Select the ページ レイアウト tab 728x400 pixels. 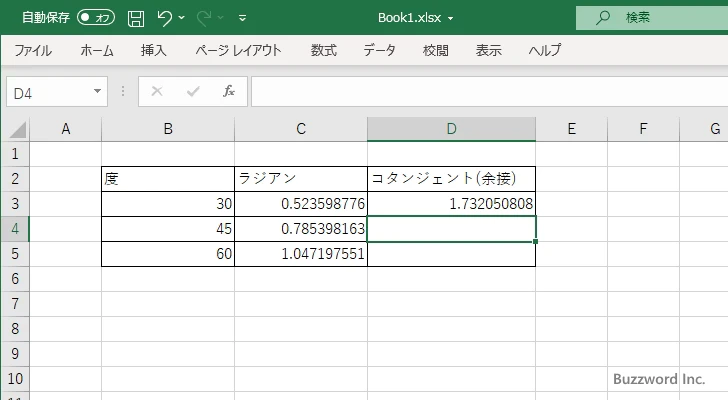coord(238,50)
